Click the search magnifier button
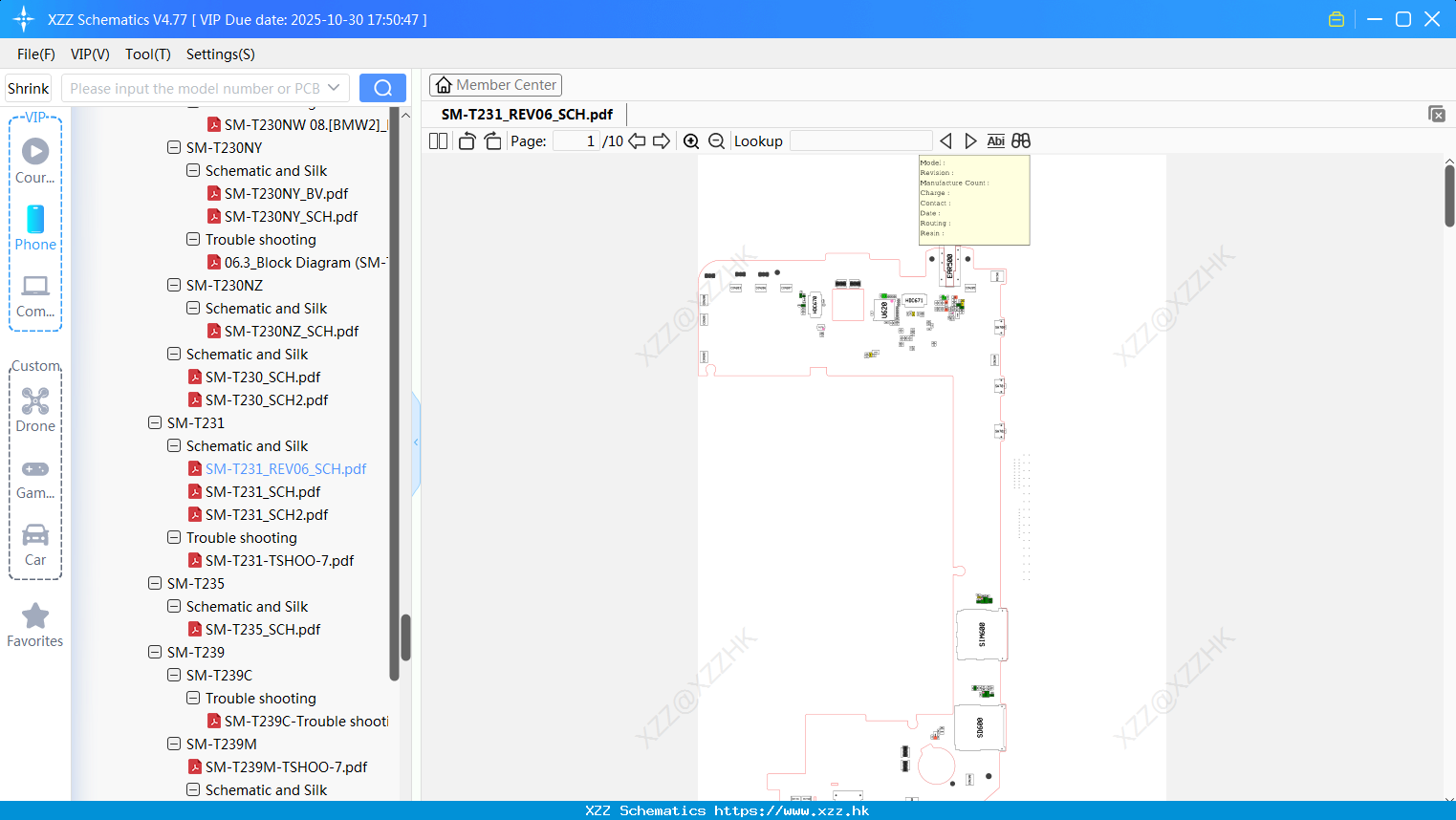The width and height of the screenshot is (1456, 820). [x=382, y=88]
